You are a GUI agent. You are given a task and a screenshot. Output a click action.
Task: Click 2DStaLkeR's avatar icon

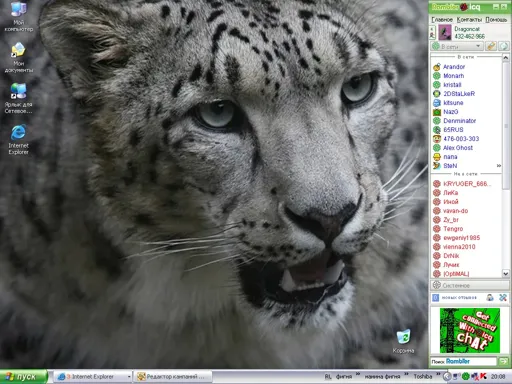(437, 94)
